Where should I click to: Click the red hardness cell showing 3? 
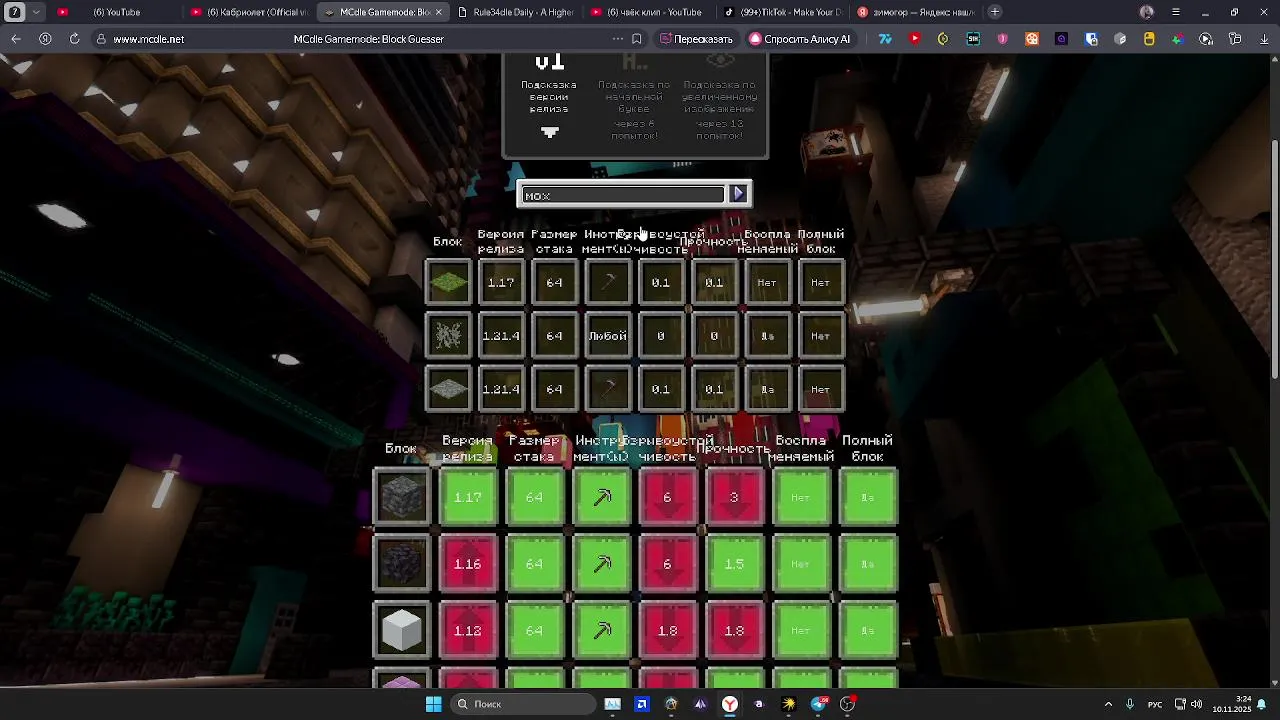(x=734, y=497)
